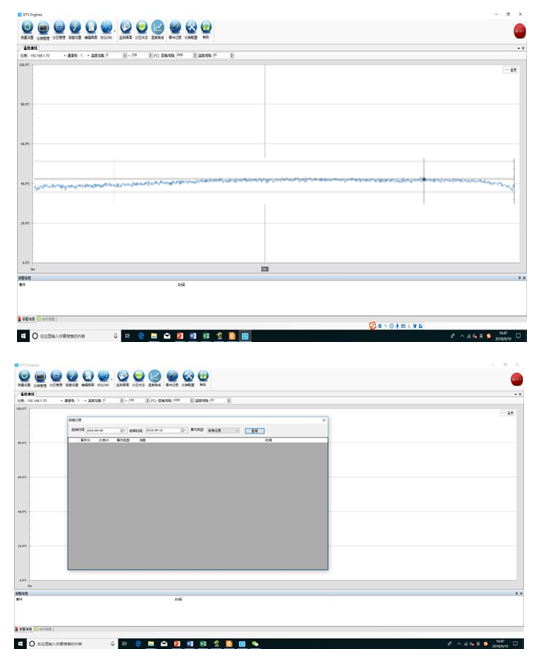Image resolution: width=537 pixels, height=660 pixels.
Task: Select the temperature curve tab above the blue curve chart
Action: point(29,48)
